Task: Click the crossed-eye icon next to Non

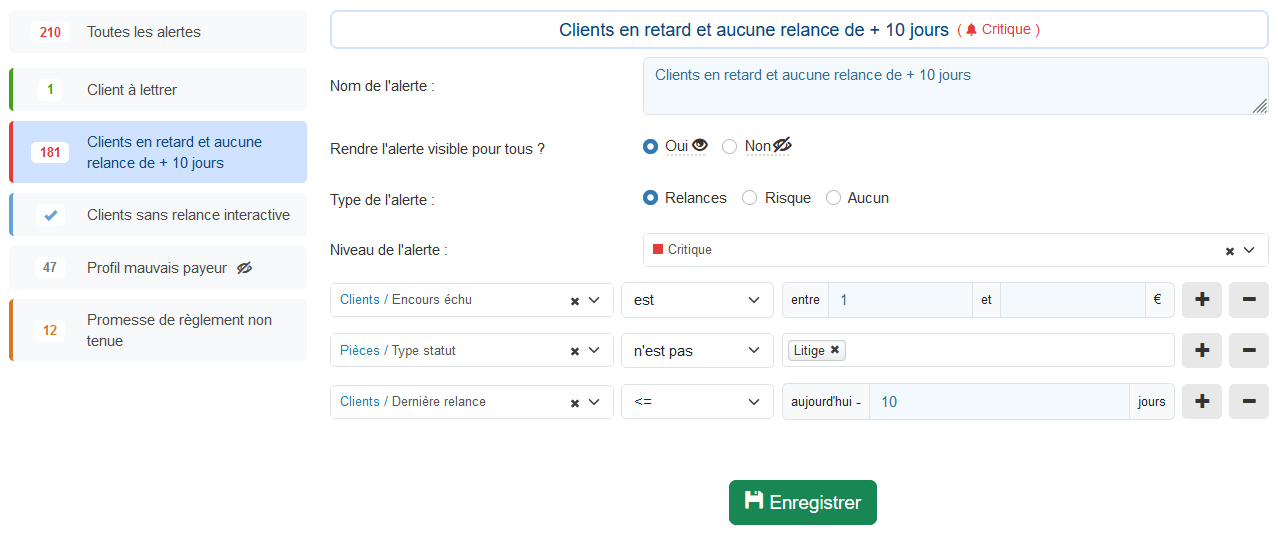Action: coord(782,146)
